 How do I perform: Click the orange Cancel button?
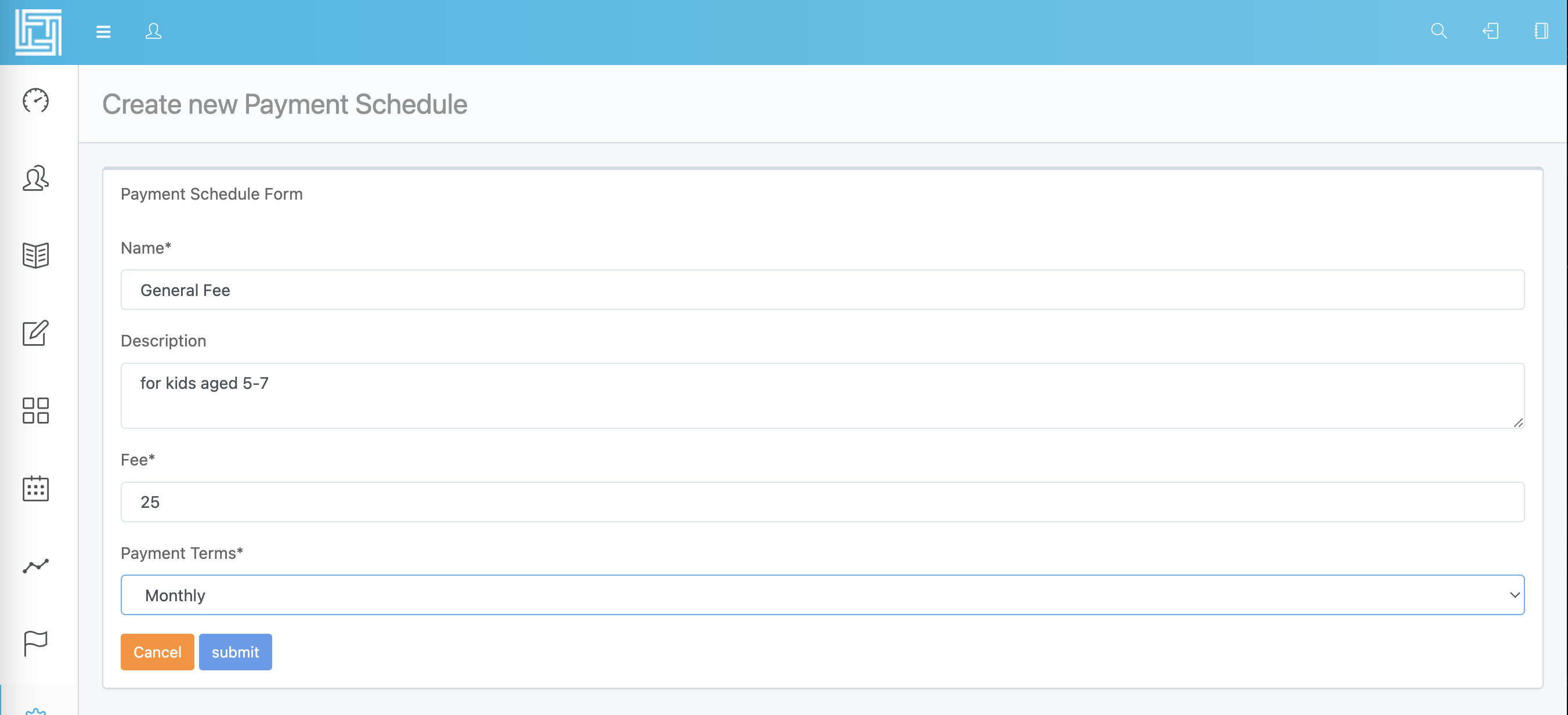pyautogui.click(x=157, y=652)
